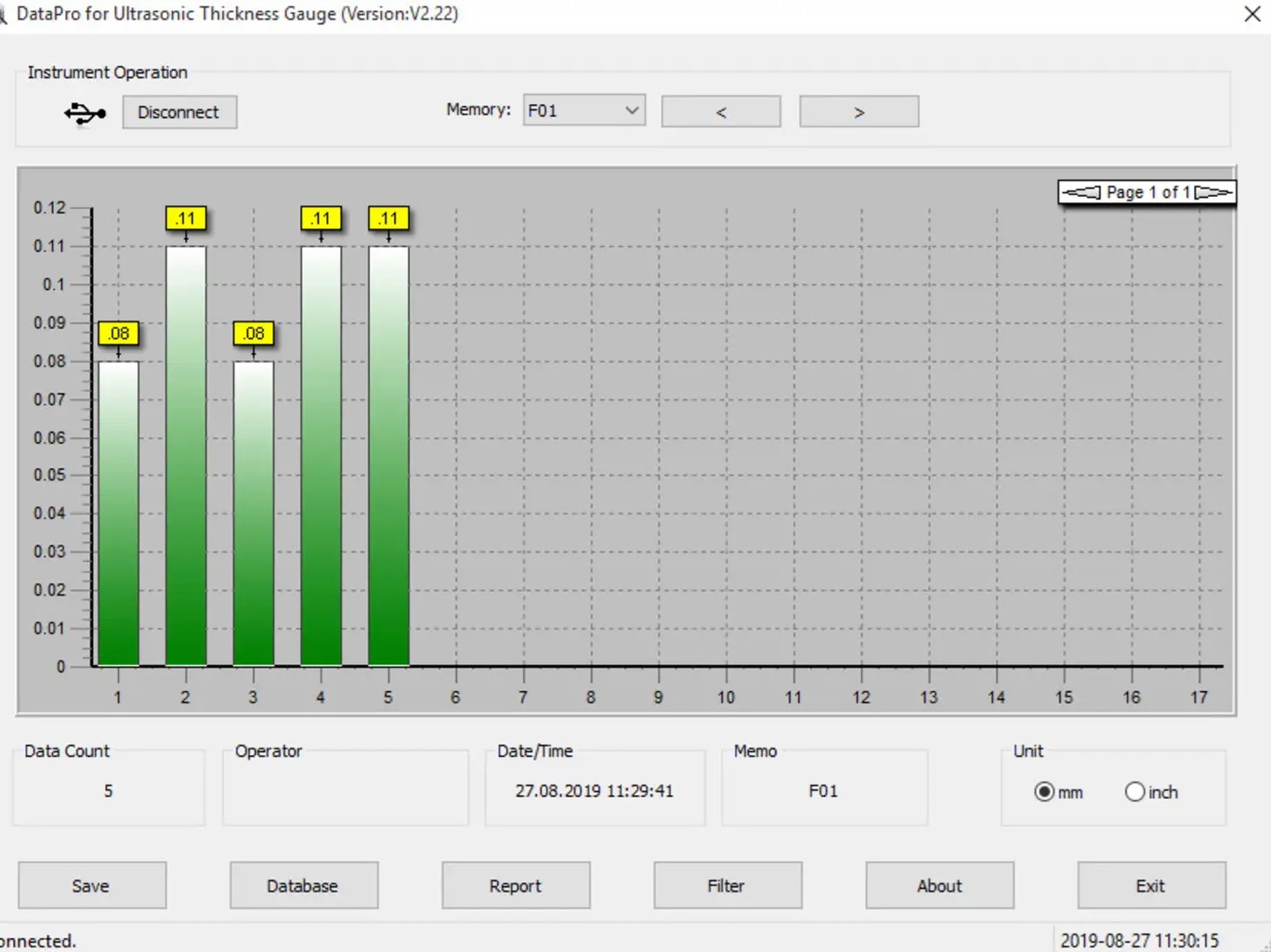Click the green bar for reading 4
The height and width of the screenshot is (952, 1271).
pos(321,456)
